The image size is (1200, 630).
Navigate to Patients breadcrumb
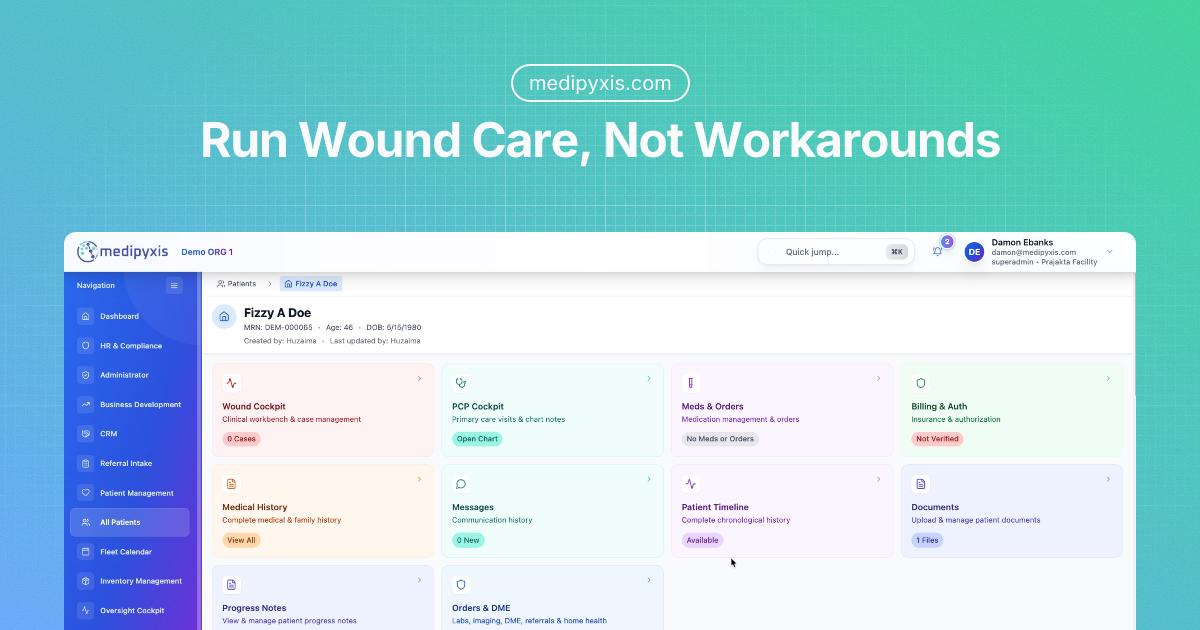237,284
